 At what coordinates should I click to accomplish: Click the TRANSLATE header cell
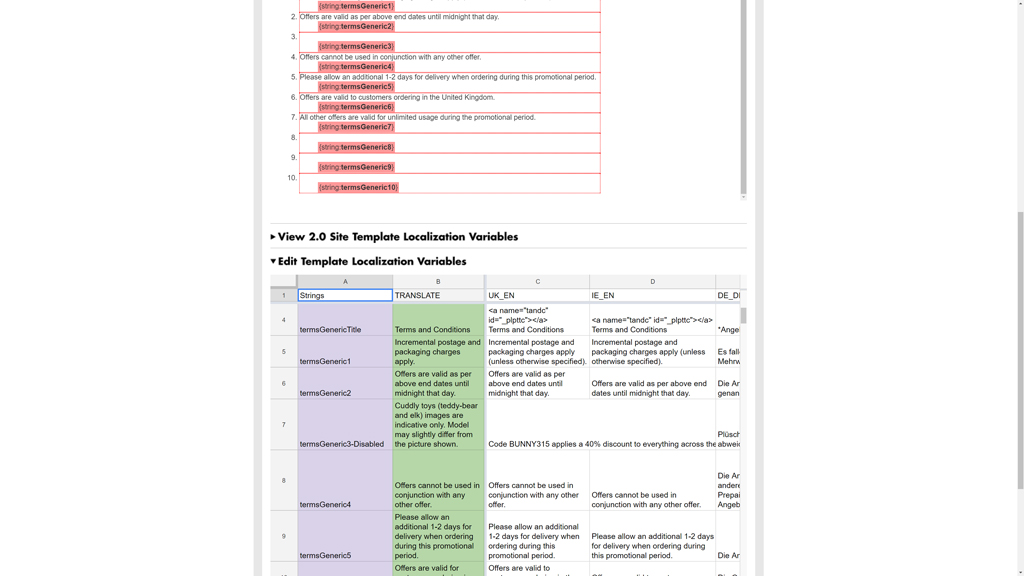click(x=438, y=295)
